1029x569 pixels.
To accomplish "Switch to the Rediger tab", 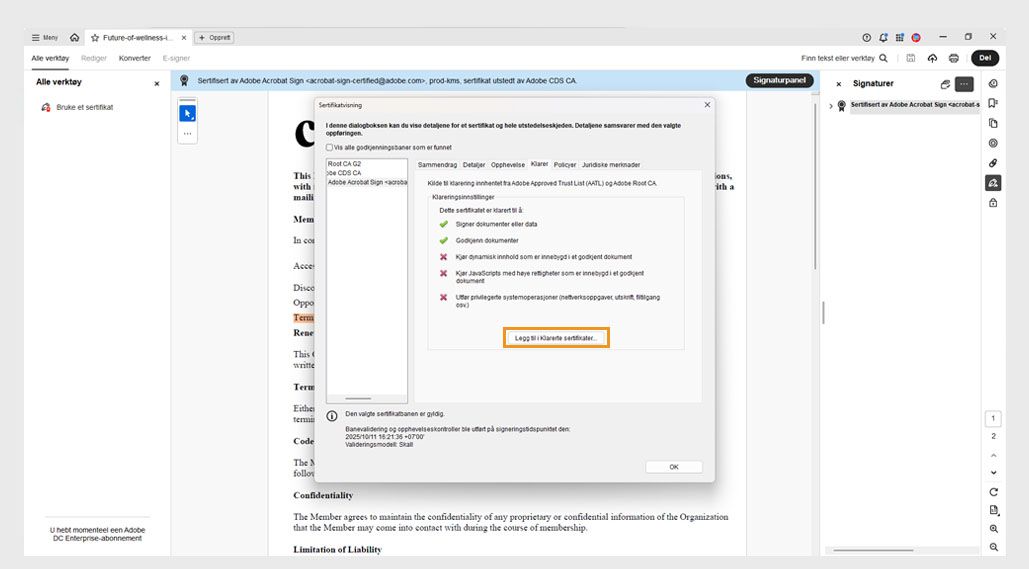I will [93, 58].
